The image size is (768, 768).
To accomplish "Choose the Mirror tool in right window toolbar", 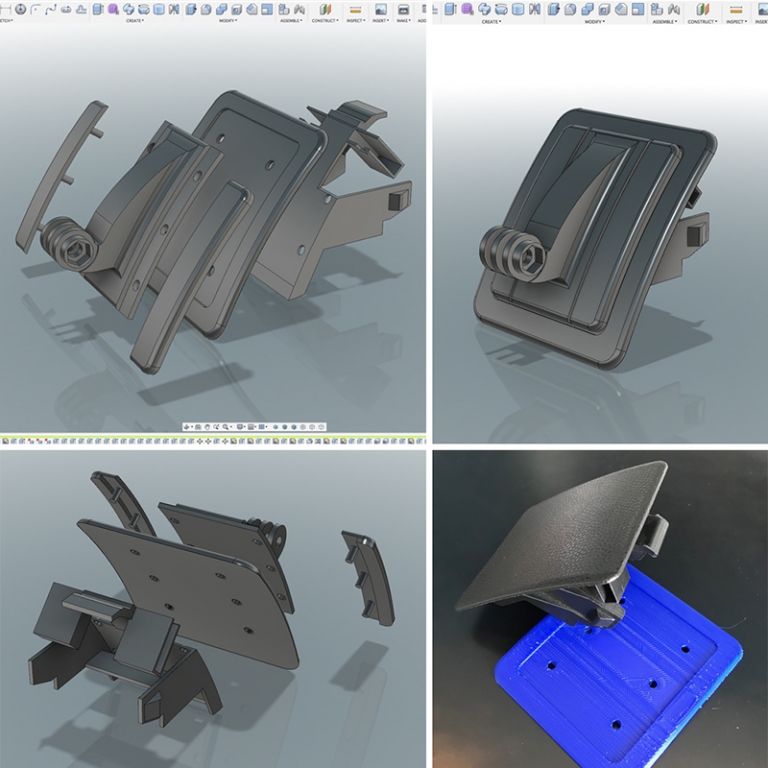I will tap(534, 9).
